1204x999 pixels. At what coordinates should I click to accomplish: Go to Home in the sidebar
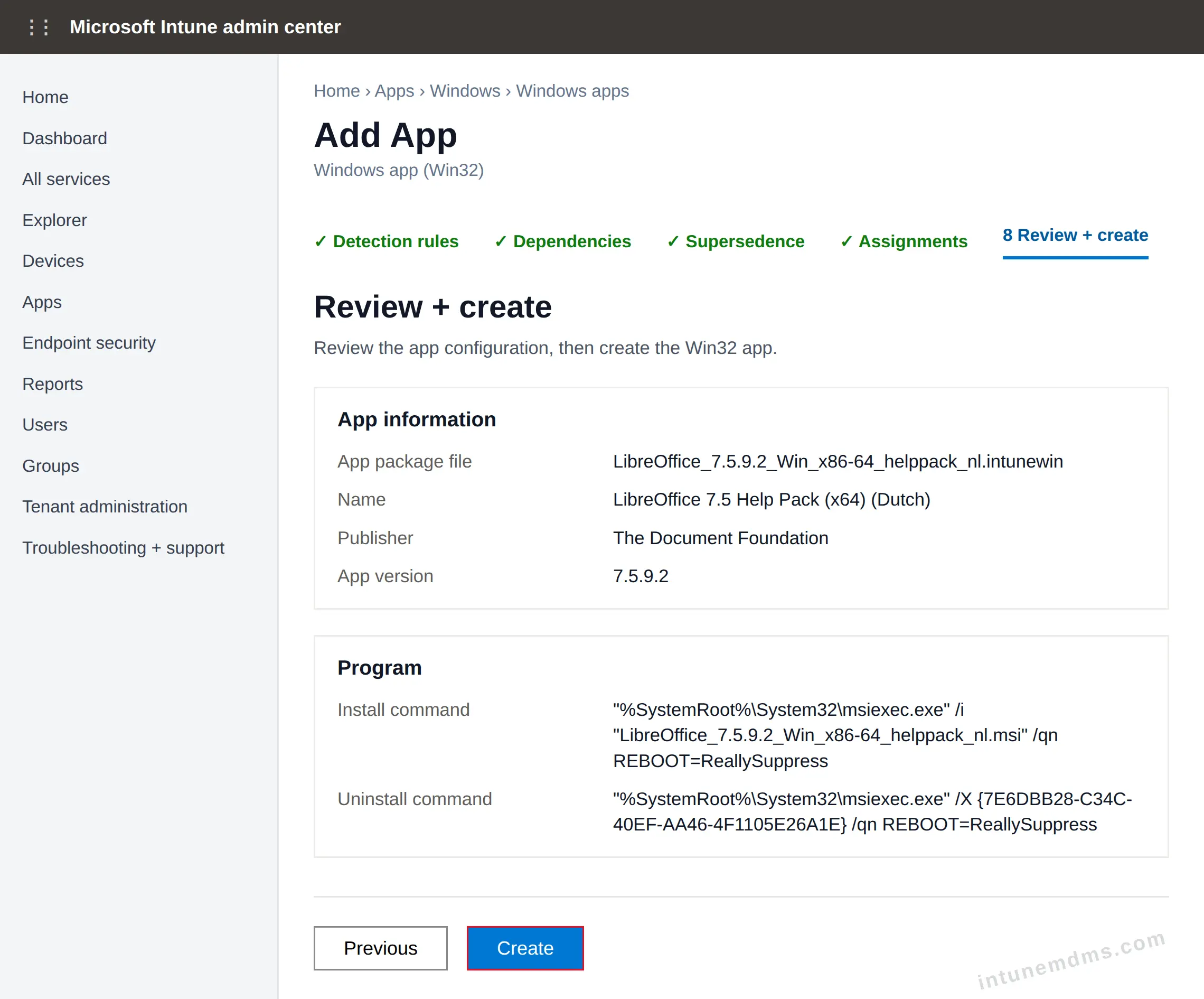45,97
